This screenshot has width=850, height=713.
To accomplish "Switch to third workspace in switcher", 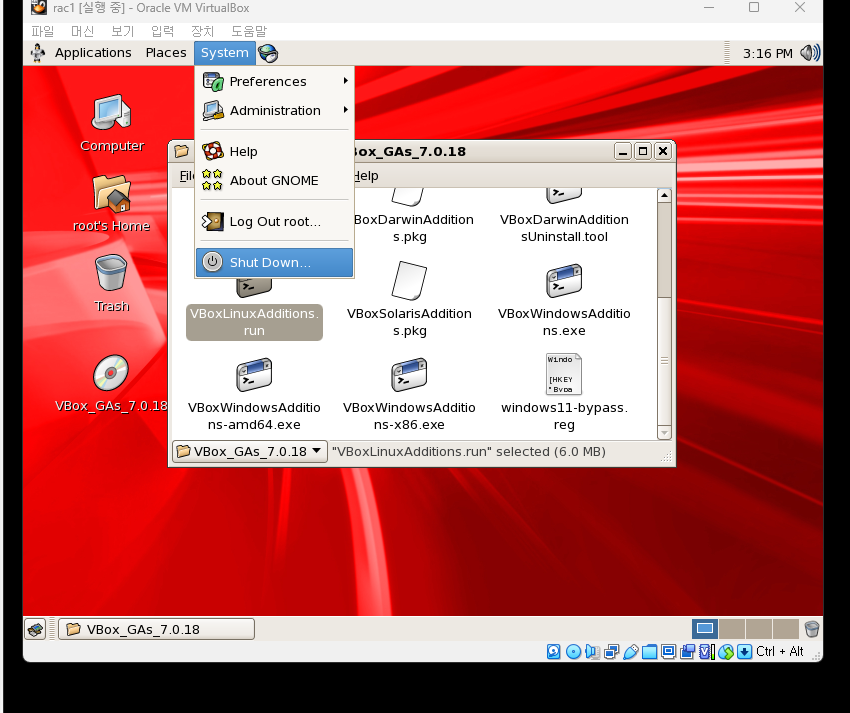I will click(759, 629).
